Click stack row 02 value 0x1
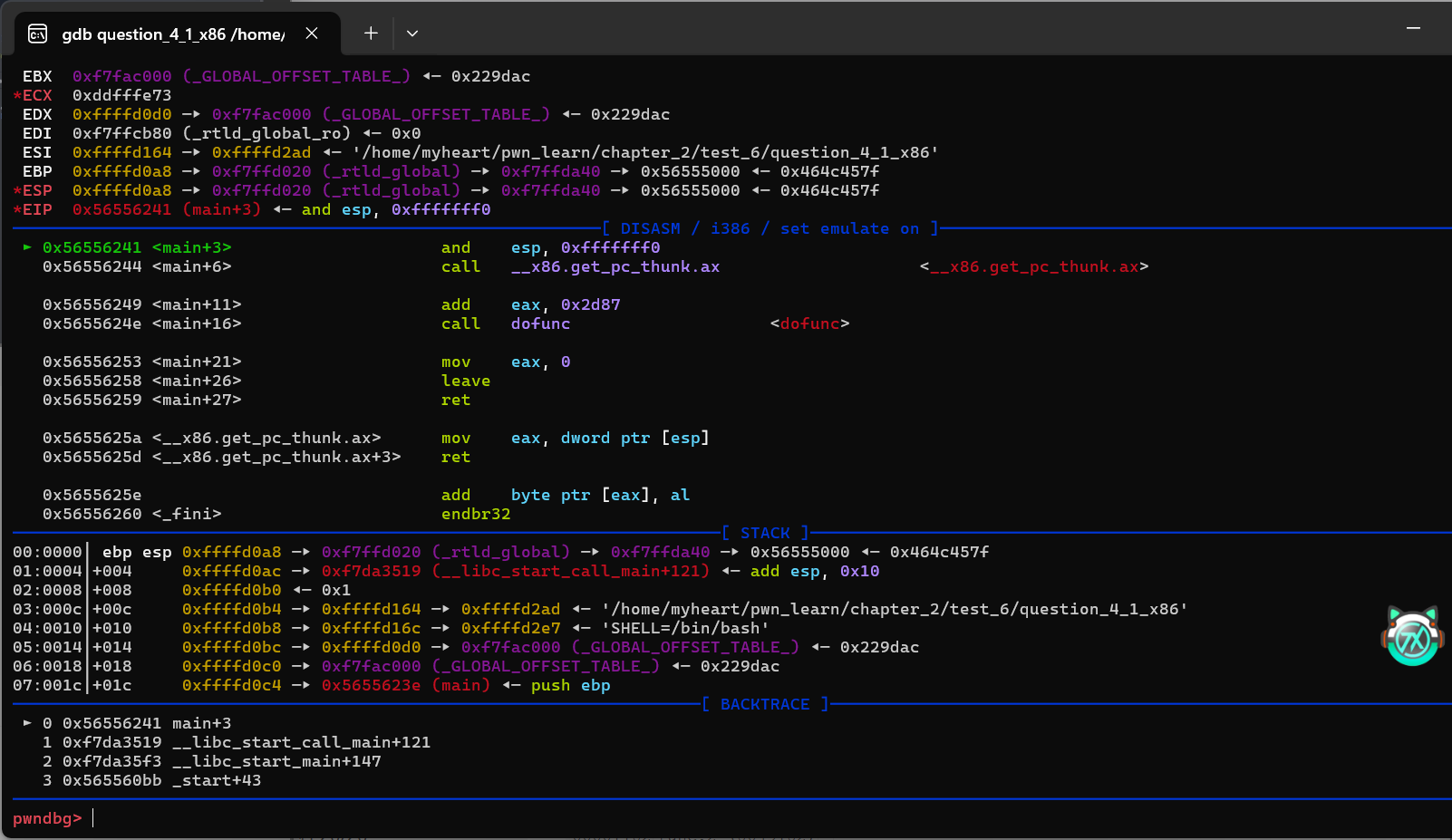The height and width of the screenshot is (840, 1452). tap(336, 590)
